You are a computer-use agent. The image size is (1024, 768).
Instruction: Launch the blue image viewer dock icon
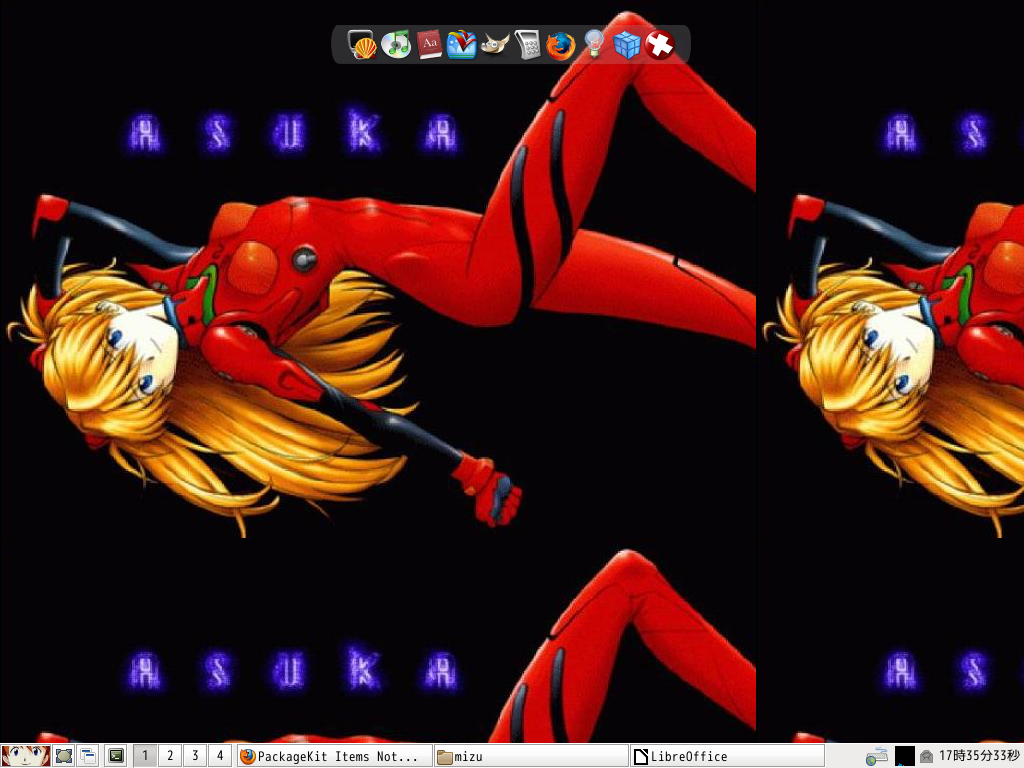[461, 45]
